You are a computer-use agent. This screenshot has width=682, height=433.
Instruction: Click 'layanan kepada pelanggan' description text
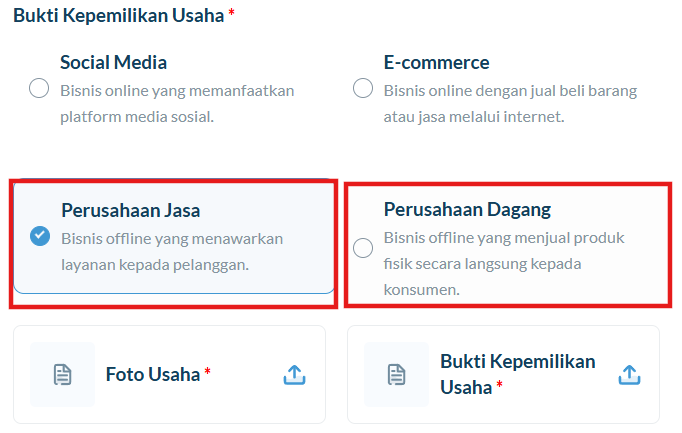(155, 265)
